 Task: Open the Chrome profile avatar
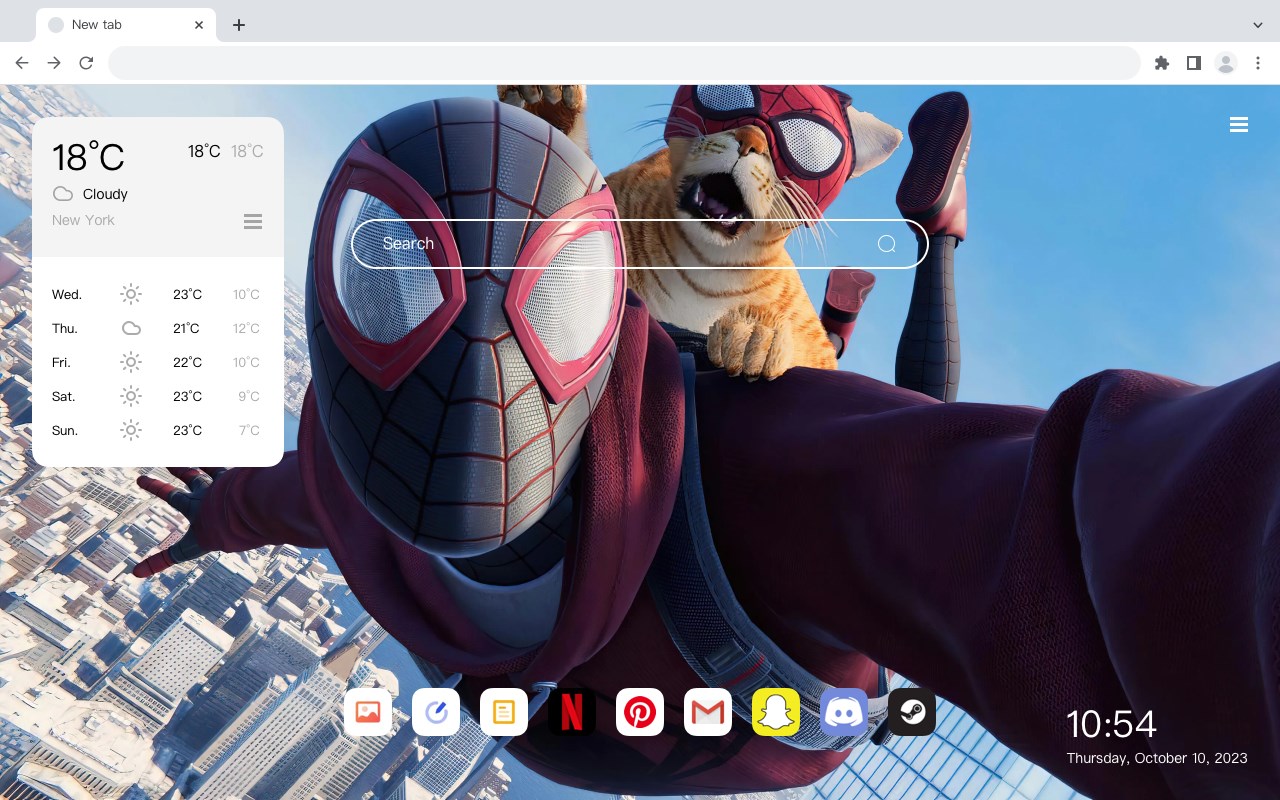point(1226,63)
